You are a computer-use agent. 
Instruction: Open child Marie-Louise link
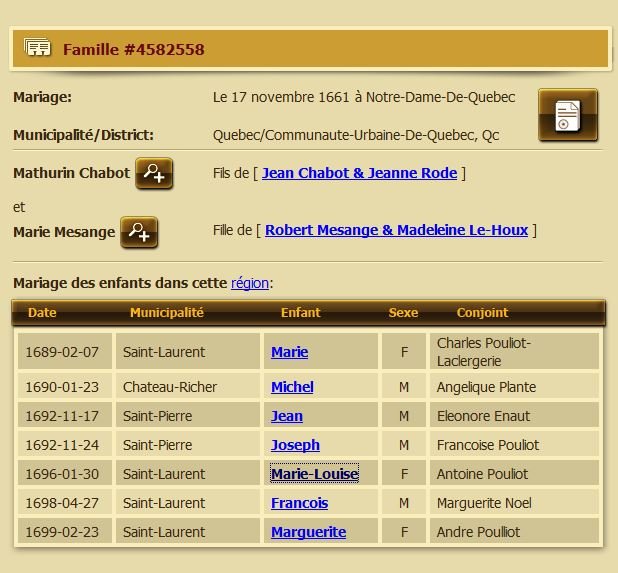315,474
